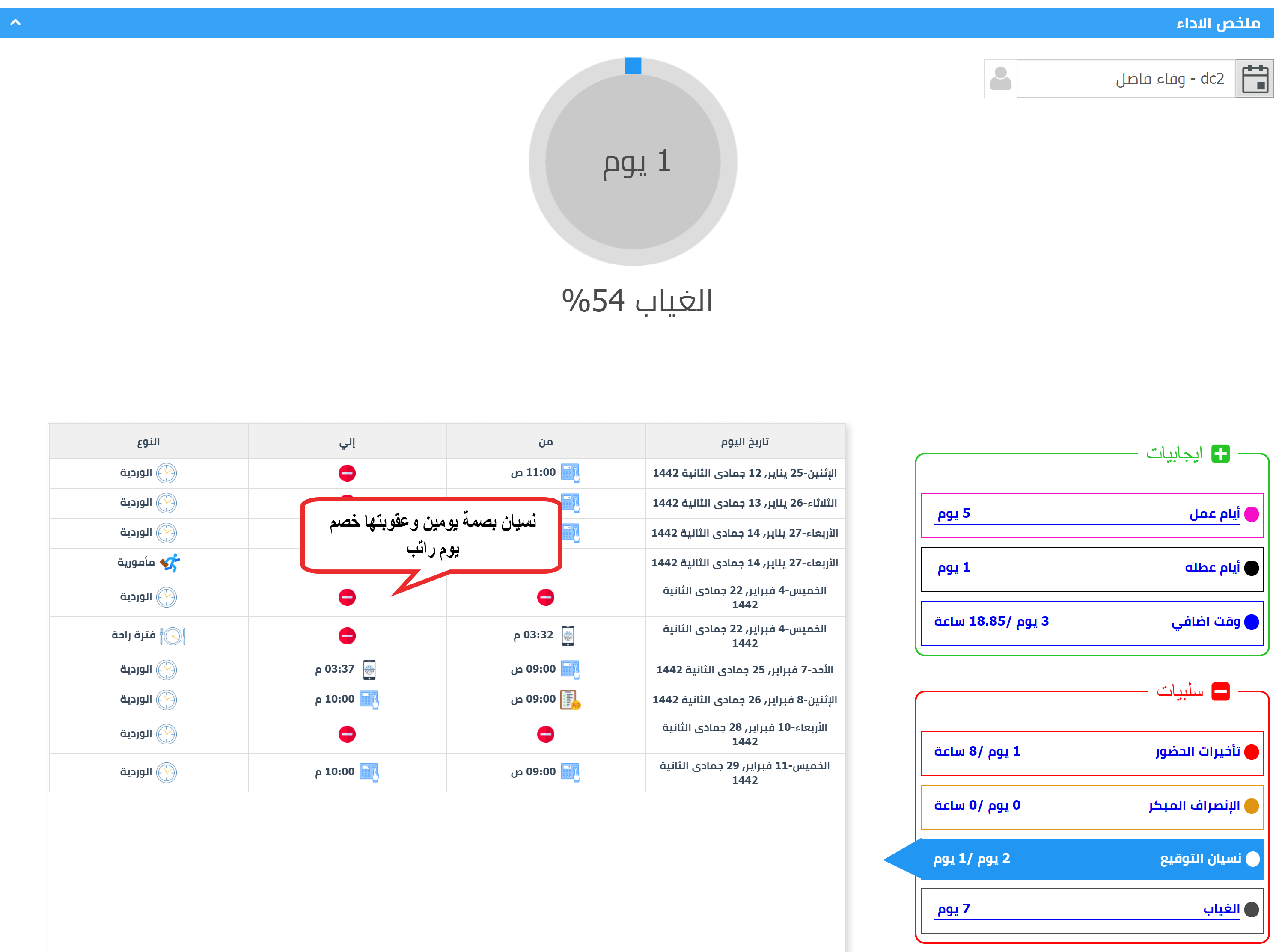Click the gray dot for الغياب
Viewport: 1279px width, 952px height.
point(1251,909)
